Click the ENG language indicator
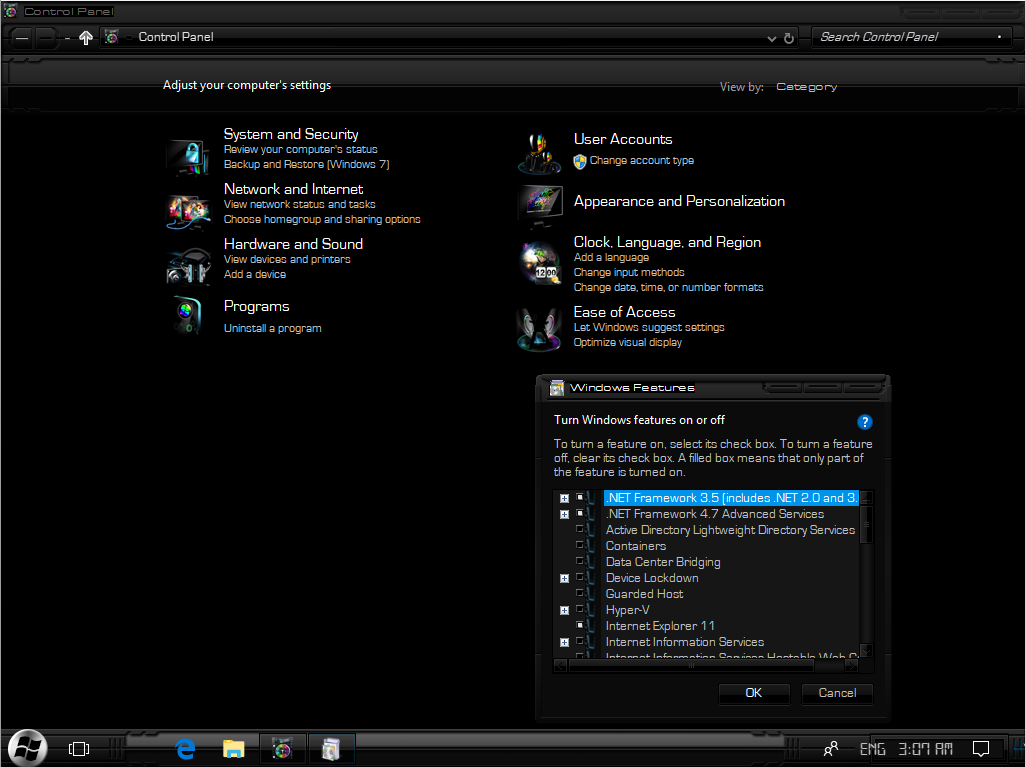1025x767 pixels. point(872,749)
